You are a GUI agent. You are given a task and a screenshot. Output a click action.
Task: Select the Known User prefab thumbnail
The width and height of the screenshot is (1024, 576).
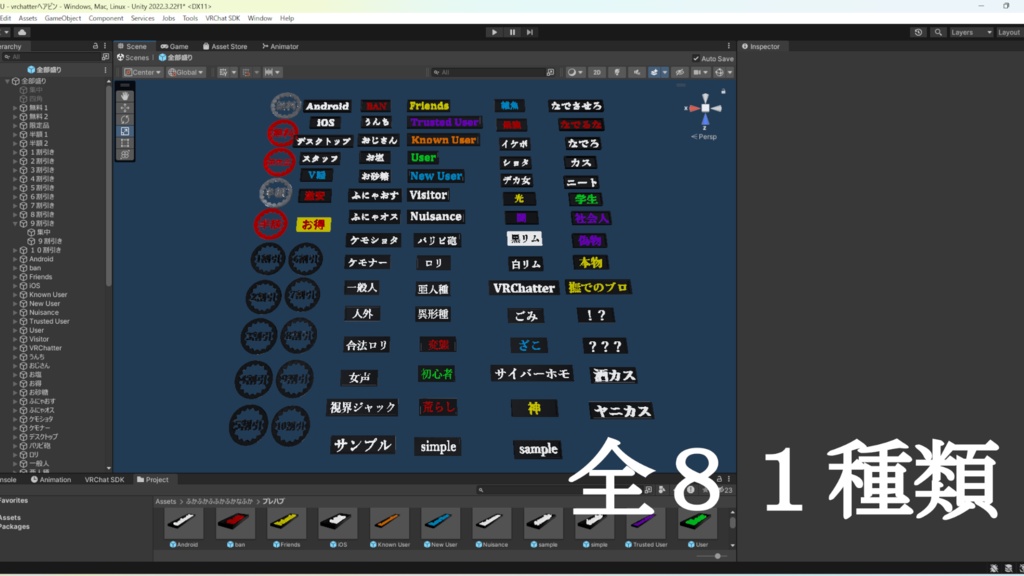(389, 522)
